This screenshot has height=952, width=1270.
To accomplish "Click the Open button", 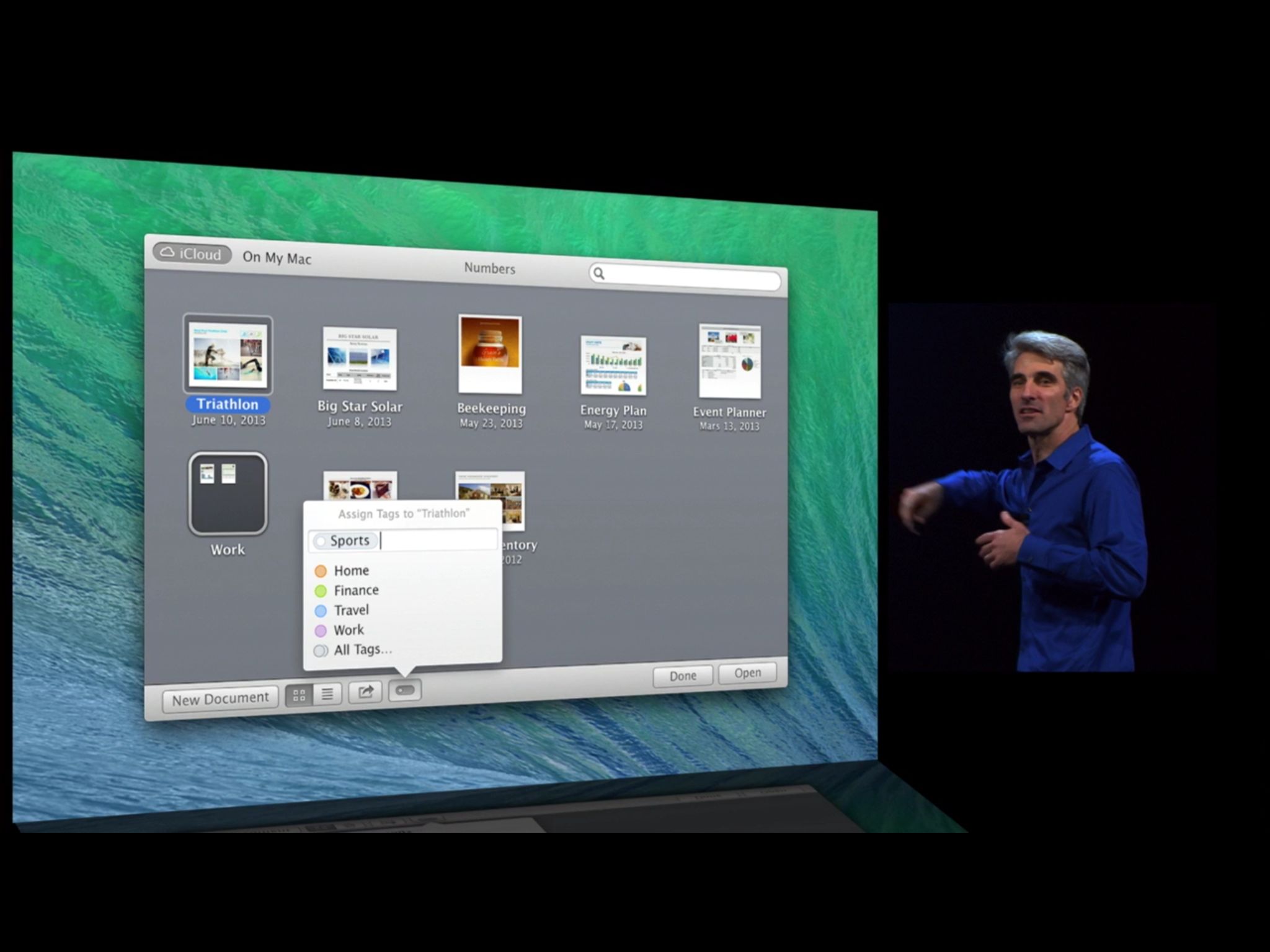I will pos(747,673).
